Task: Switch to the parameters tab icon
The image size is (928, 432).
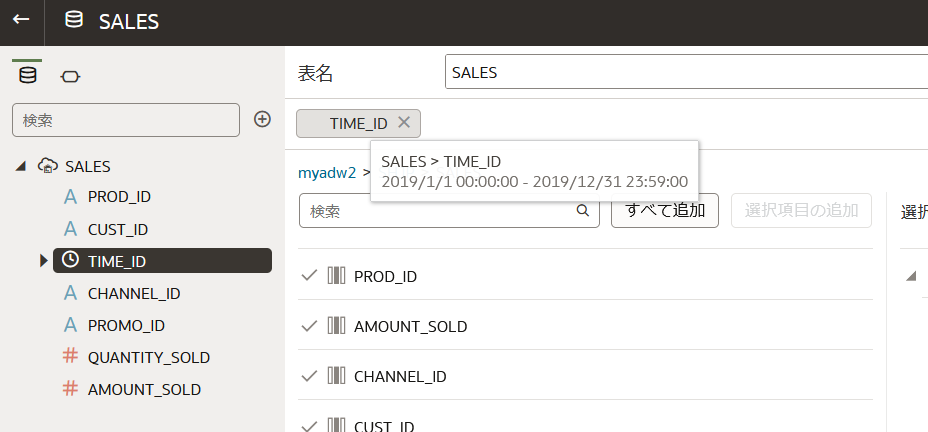Action: point(70,76)
